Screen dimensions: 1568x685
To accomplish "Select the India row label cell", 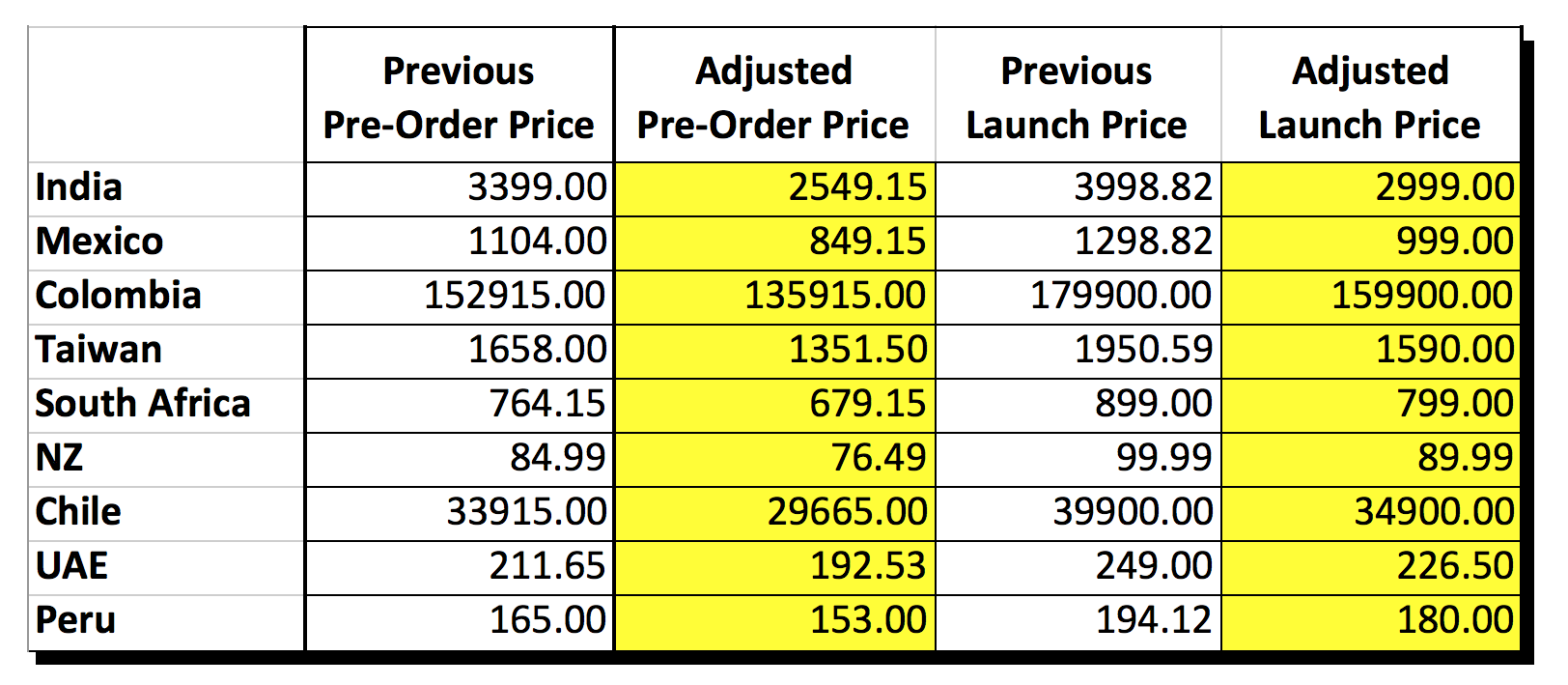I will tap(166, 188).
